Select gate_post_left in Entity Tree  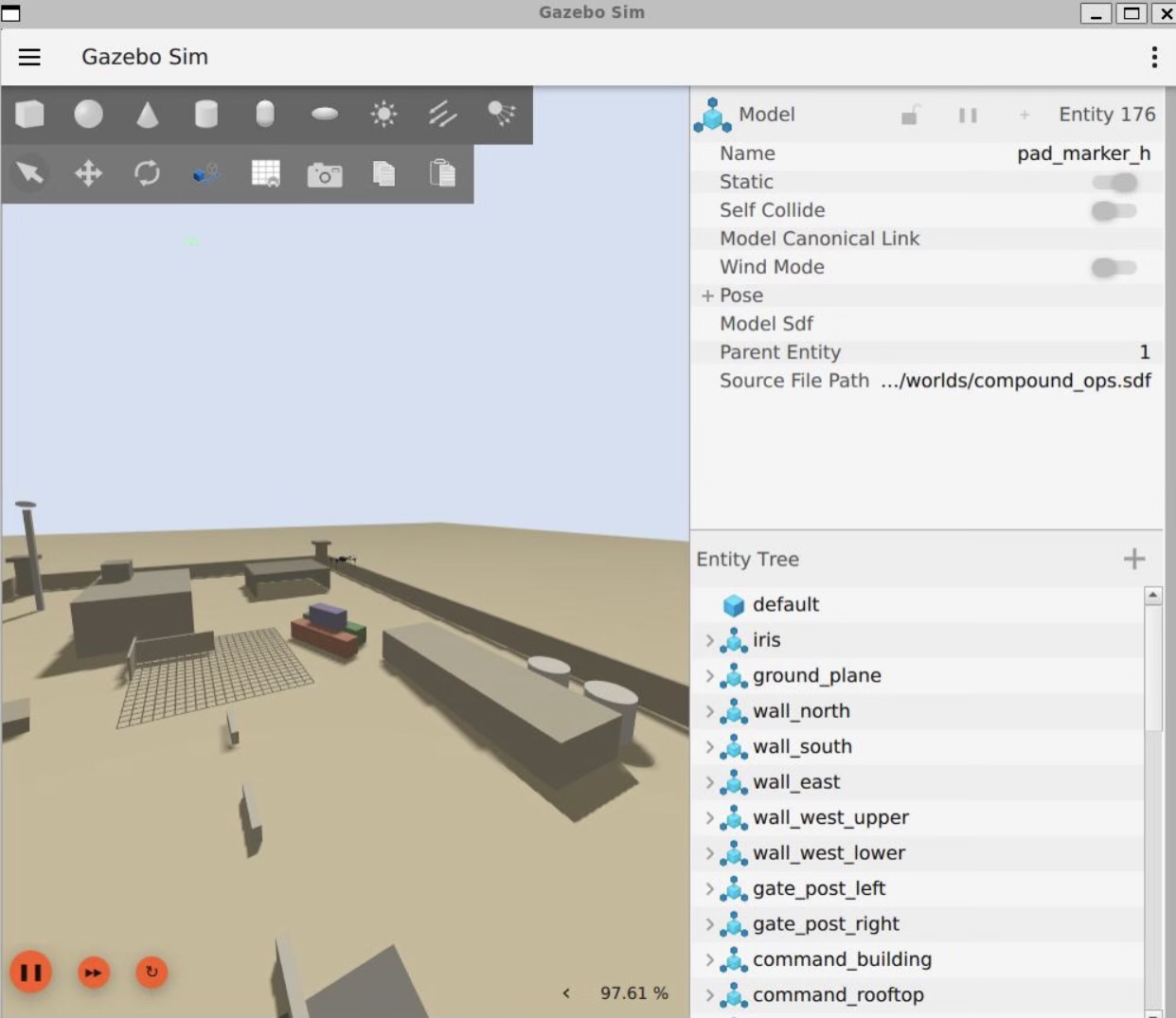918,888
